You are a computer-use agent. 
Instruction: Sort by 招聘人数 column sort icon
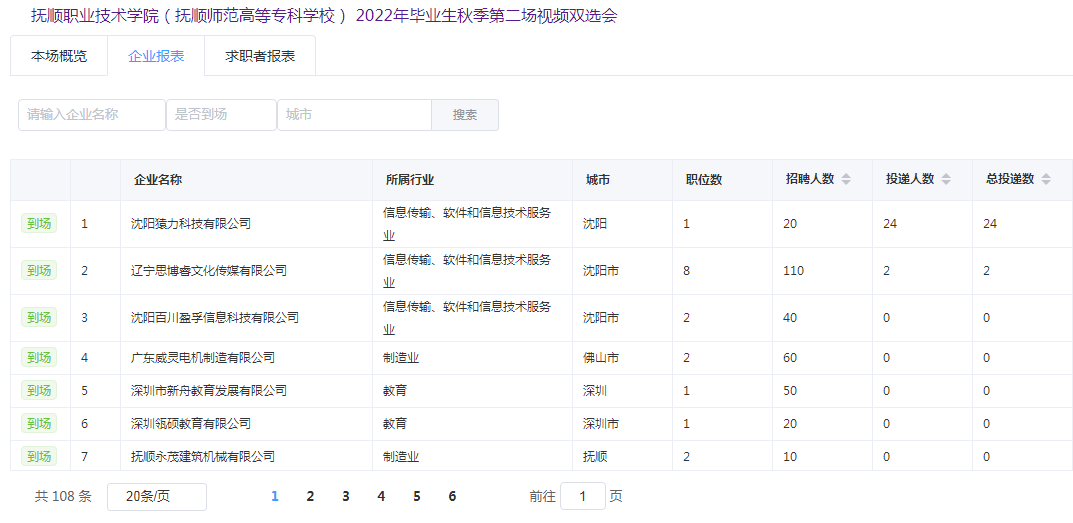[846, 180]
